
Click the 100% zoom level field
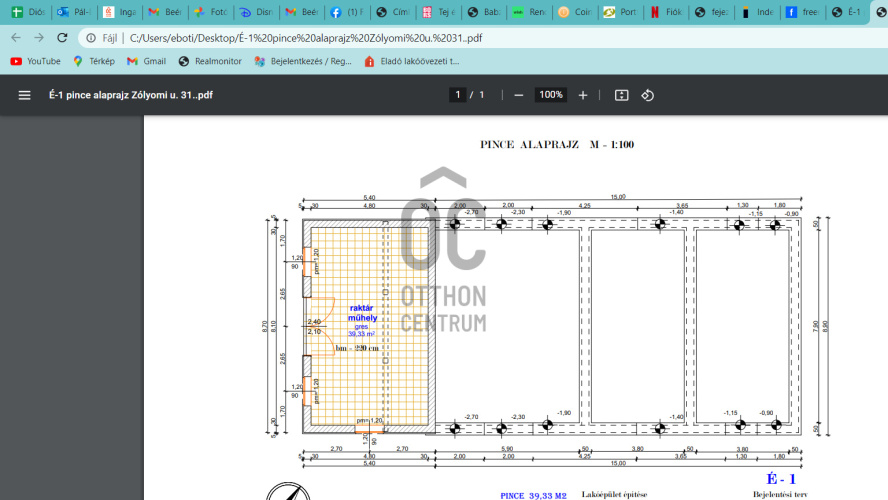550,95
